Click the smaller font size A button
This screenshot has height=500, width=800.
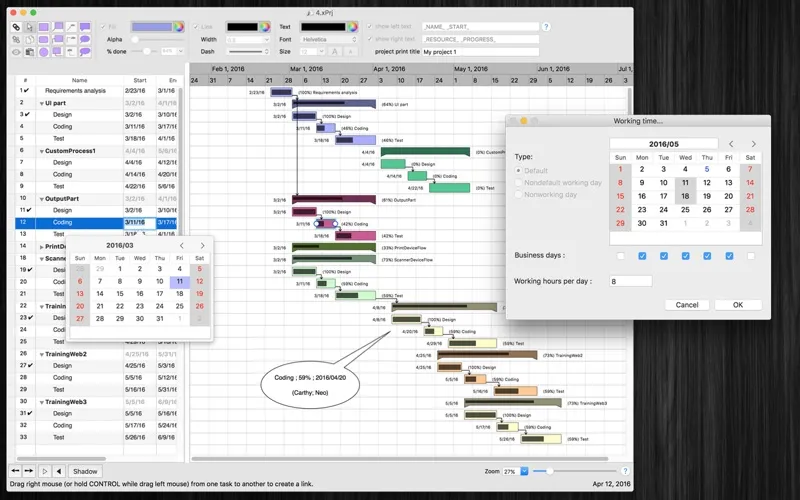351,52
